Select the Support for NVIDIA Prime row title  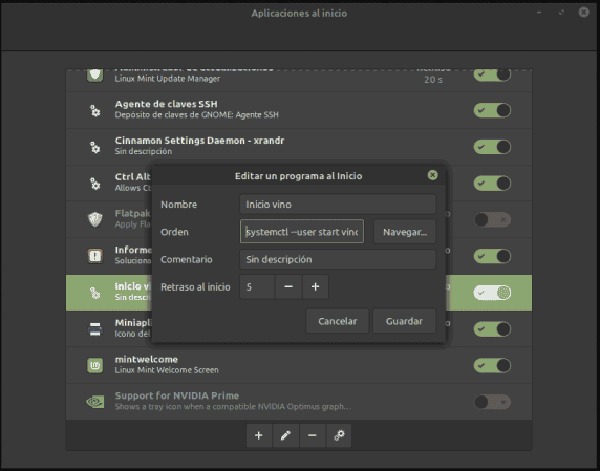click(177, 396)
